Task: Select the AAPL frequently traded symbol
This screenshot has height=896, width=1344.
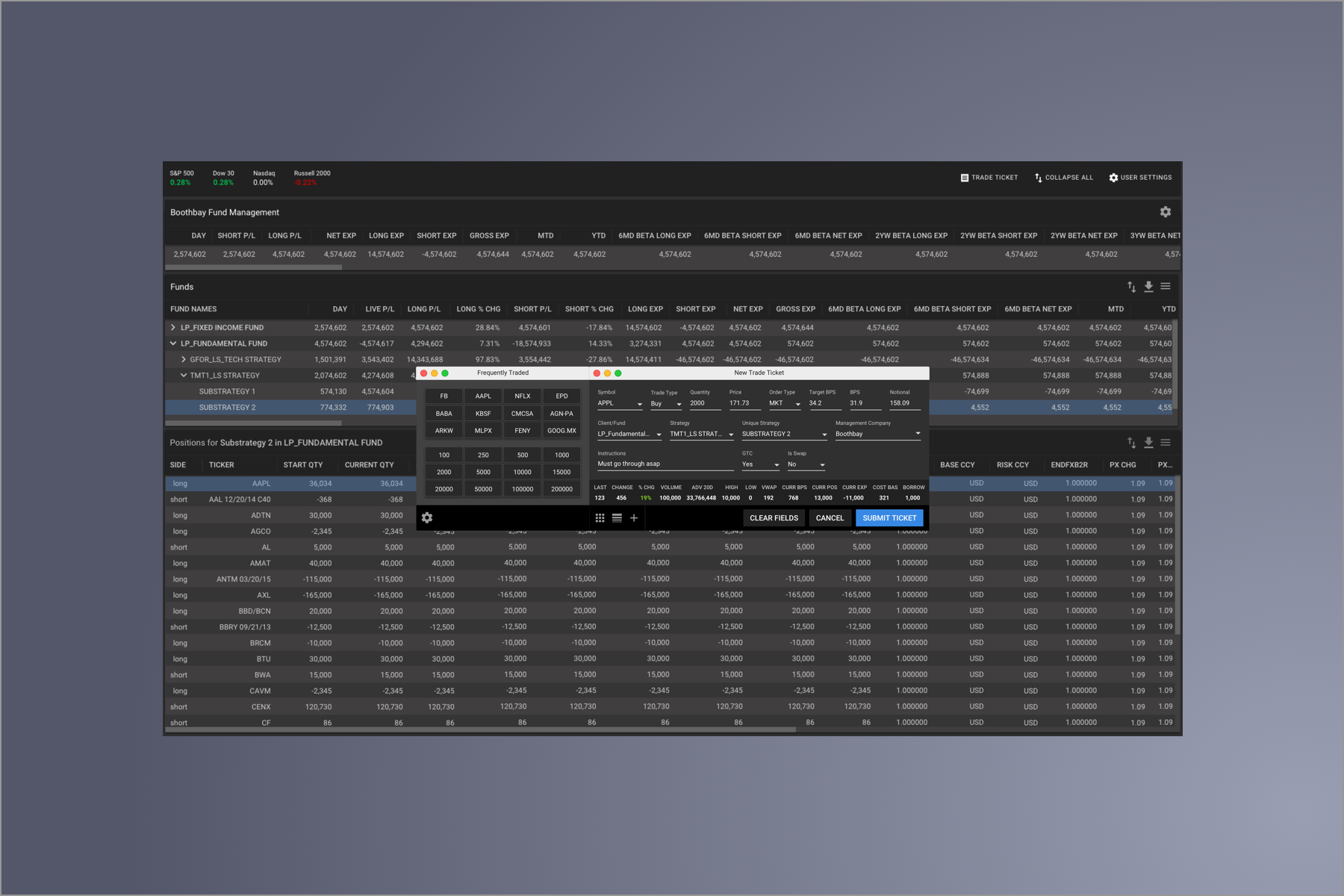Action: [483, 396]
